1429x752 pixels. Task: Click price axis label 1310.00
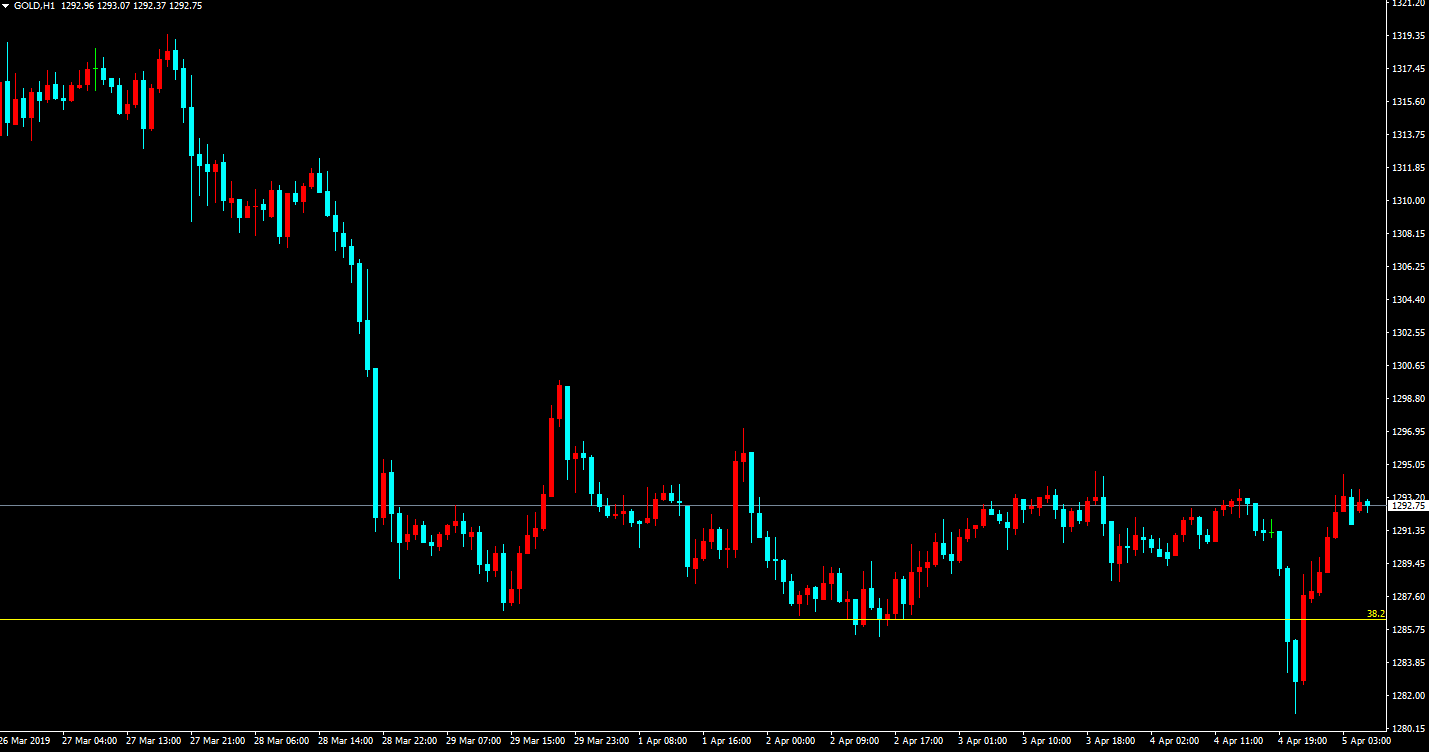tap(1407, 200)
